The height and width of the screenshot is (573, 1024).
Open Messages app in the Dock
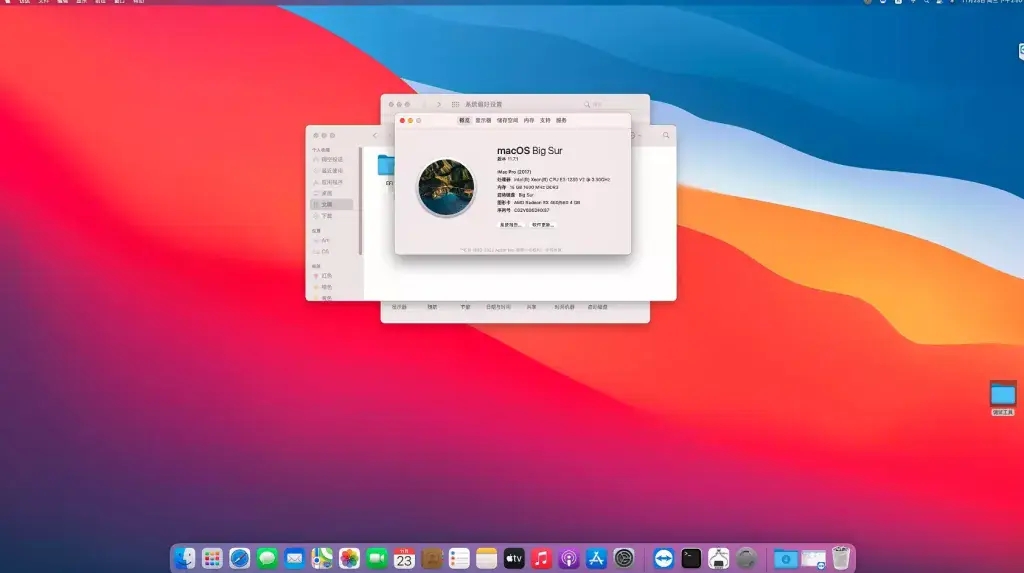pos(267,559)
